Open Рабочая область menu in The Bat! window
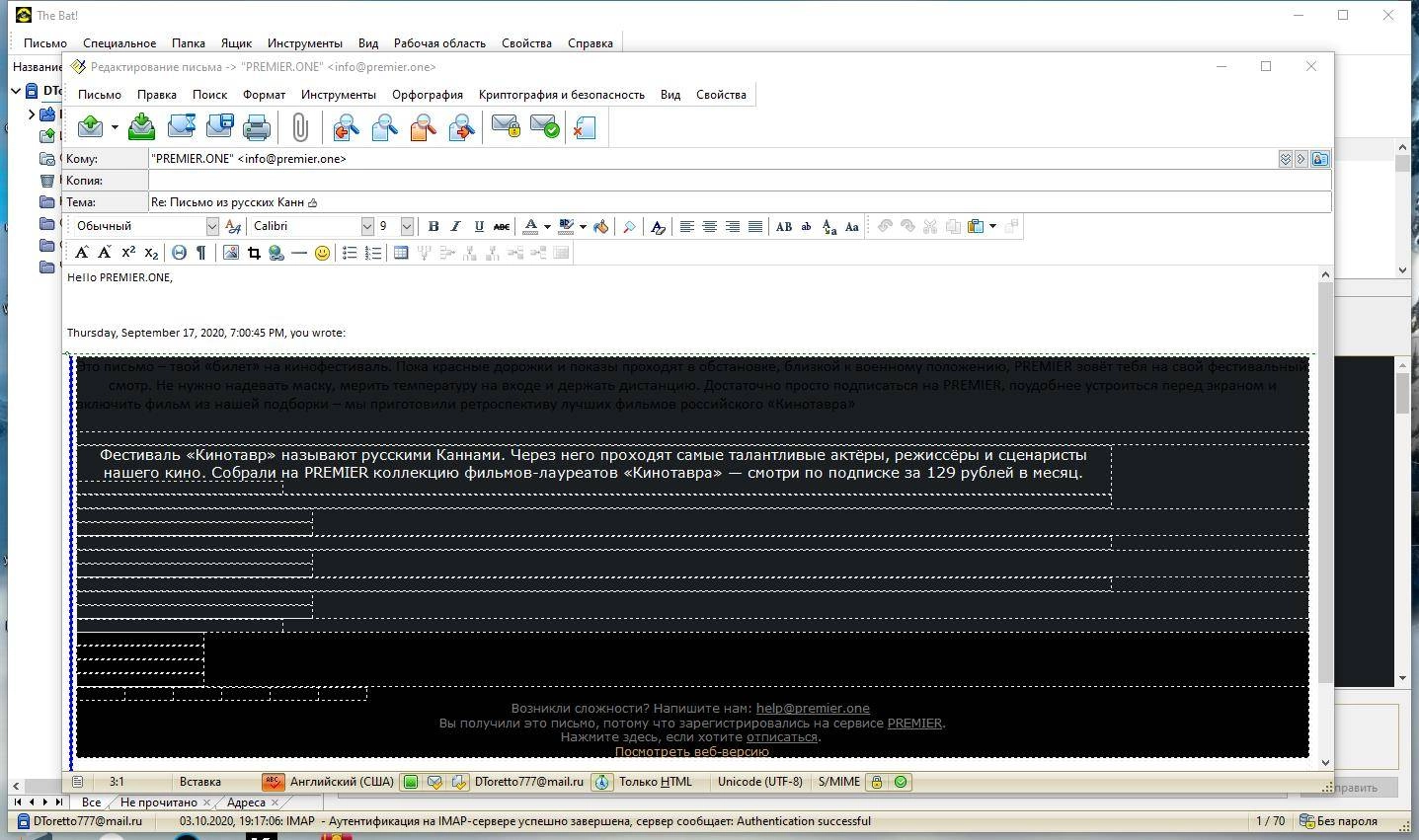 tap(439, 43)
